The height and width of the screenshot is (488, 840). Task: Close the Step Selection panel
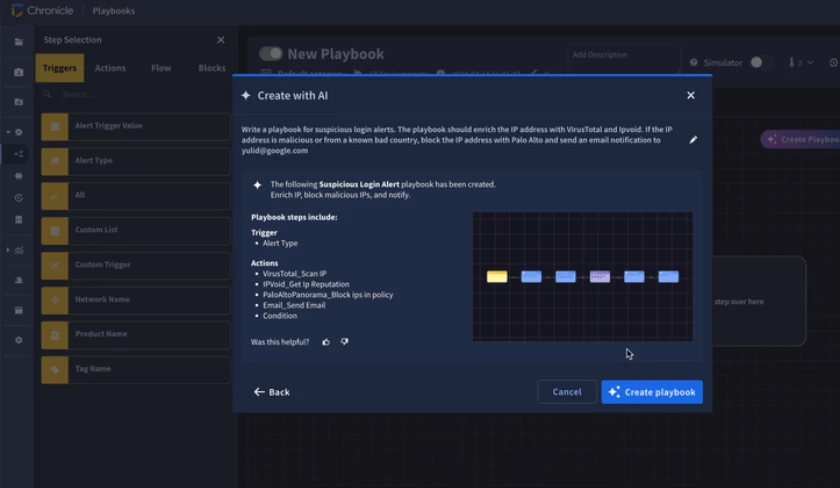221,40
